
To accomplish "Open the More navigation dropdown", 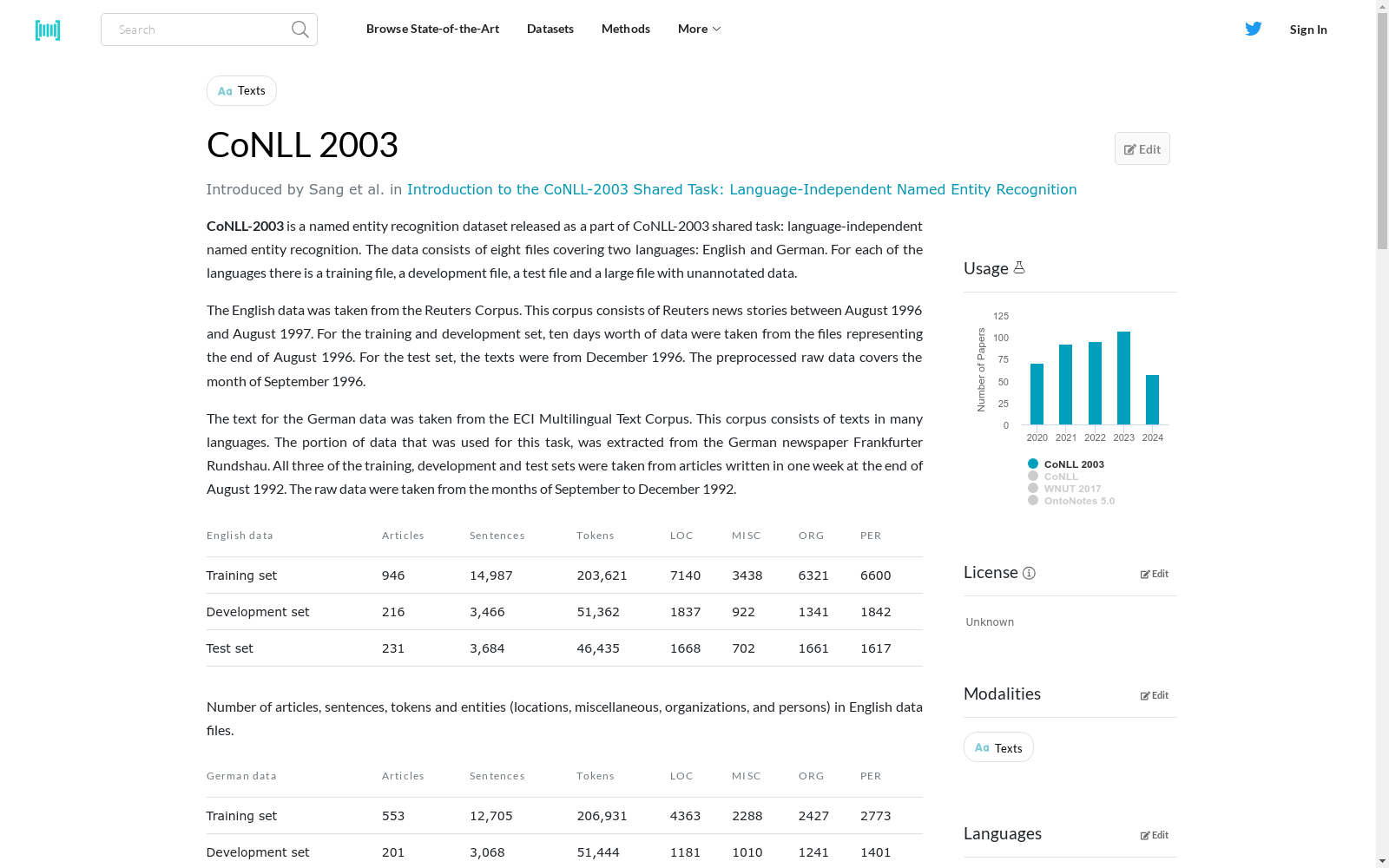I will coord(698,29).
